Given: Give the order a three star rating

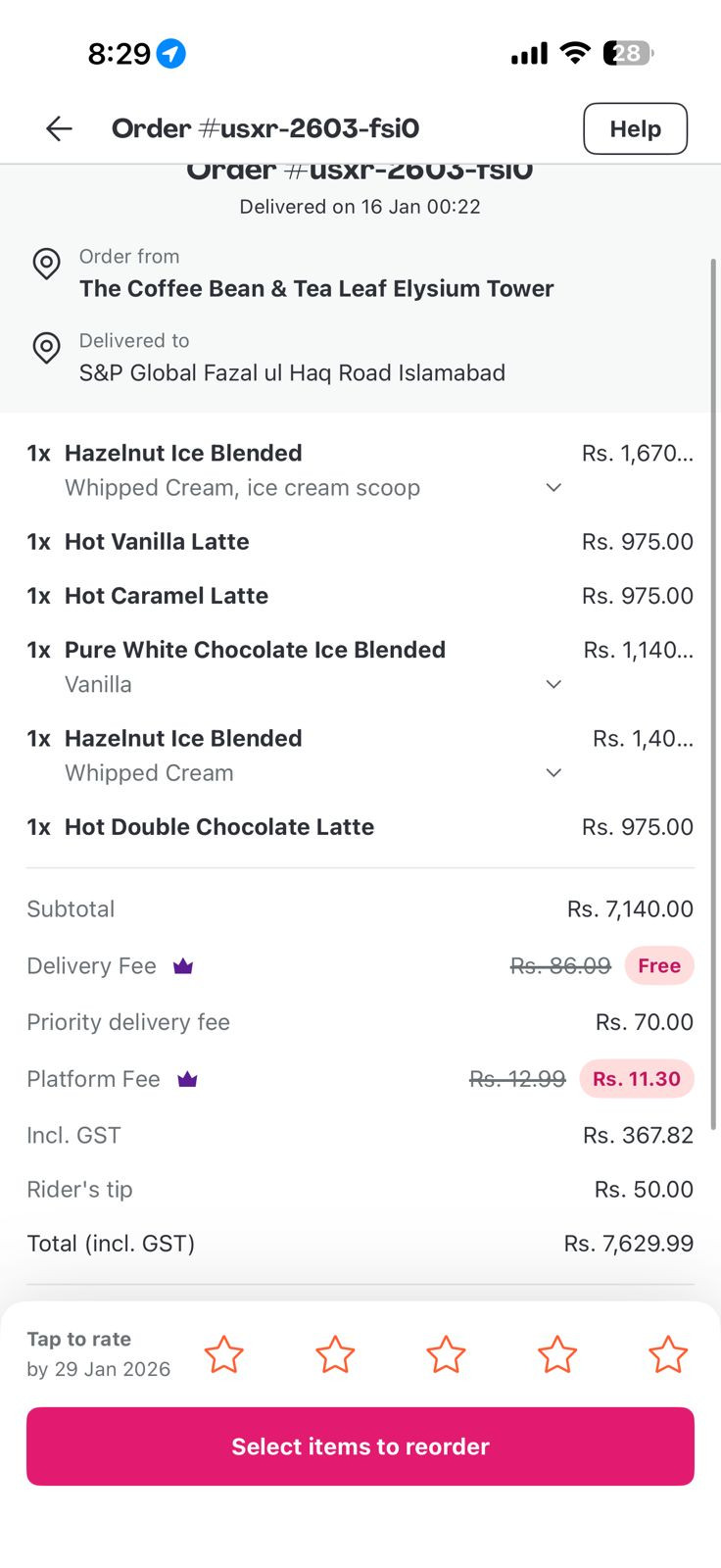Looking at the screenshot, I should [x=446, y=1354].
